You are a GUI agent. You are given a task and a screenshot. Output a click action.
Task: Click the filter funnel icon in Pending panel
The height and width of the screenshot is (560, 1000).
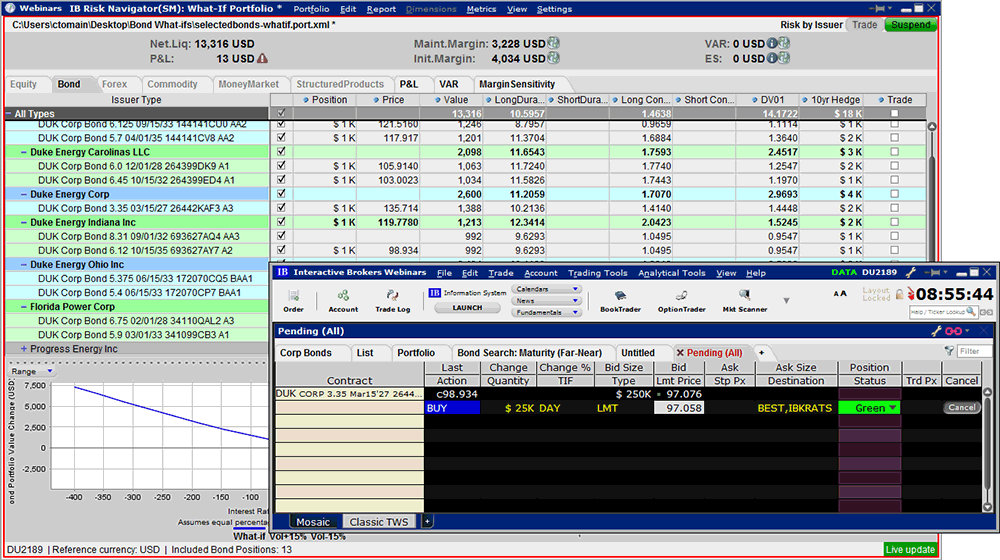click(949, 351)
